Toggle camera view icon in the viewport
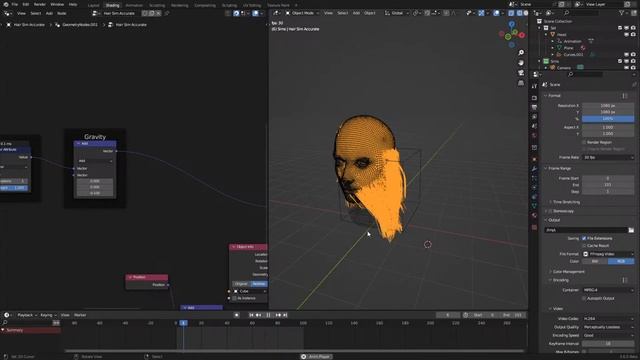 (521, 73)
